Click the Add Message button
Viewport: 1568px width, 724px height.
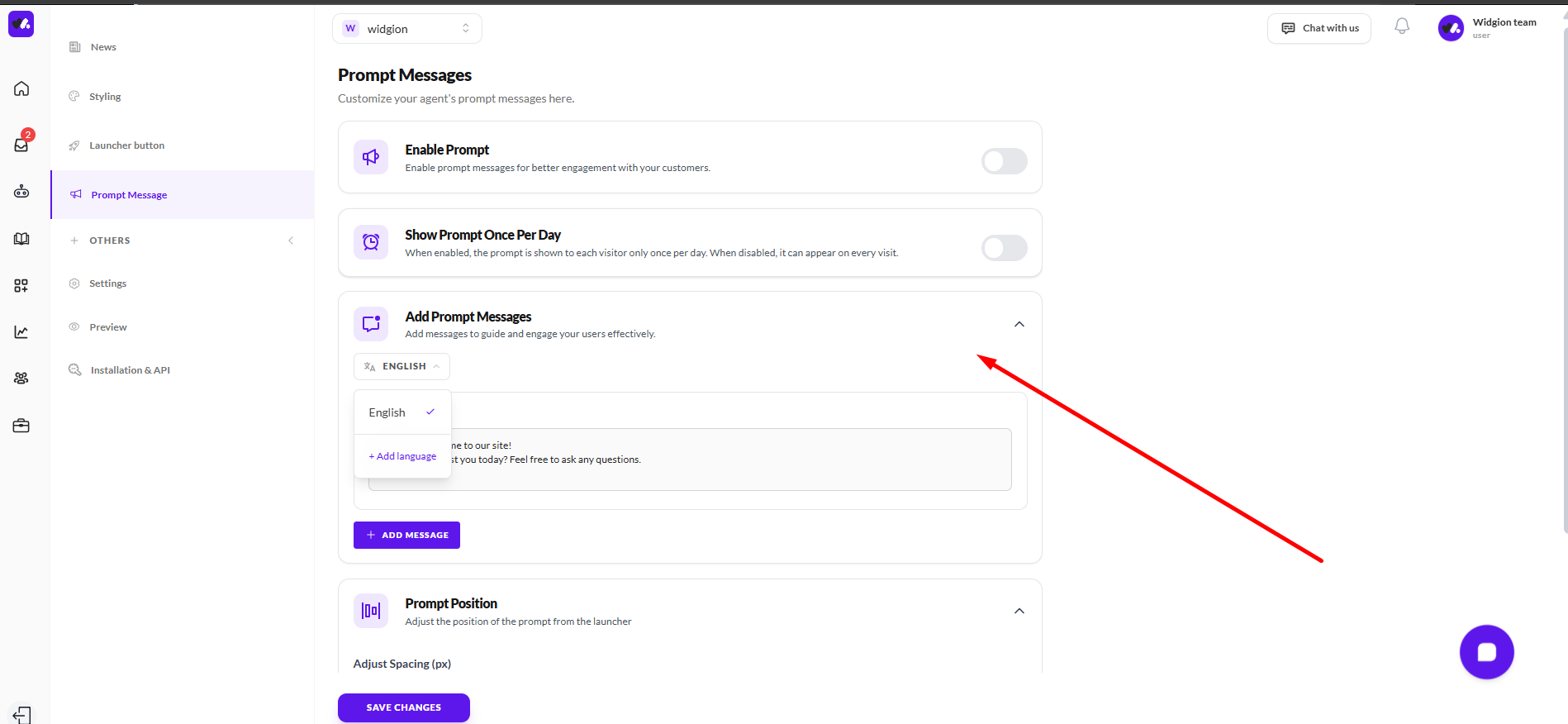coord(406,536)
